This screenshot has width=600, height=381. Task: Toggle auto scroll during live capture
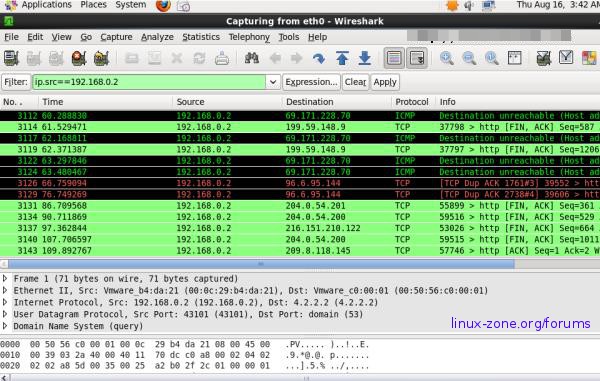click(x=417, y=59)
